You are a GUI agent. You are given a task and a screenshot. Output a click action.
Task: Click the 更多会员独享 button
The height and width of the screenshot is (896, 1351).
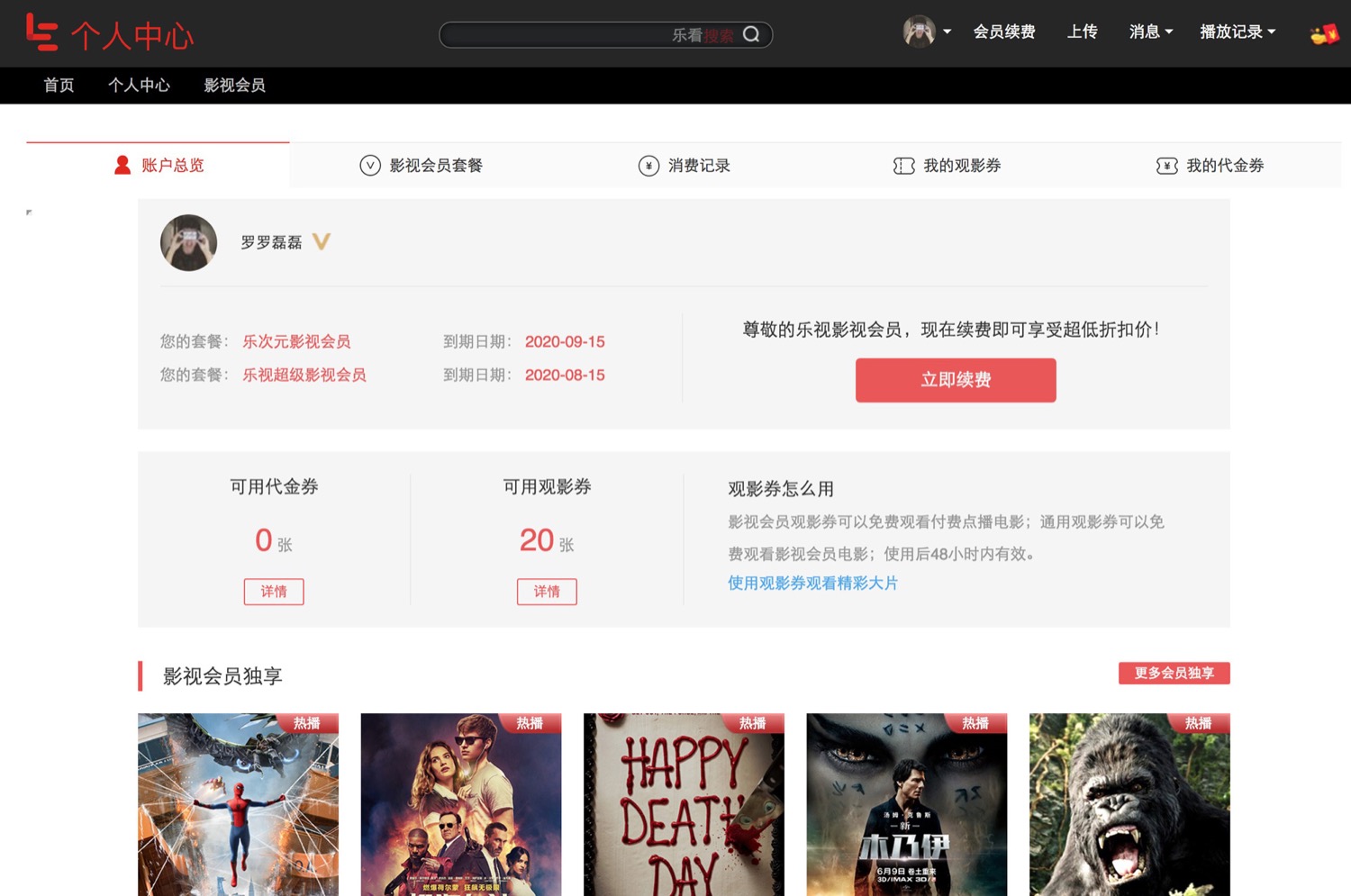(x=1174, y=673)
